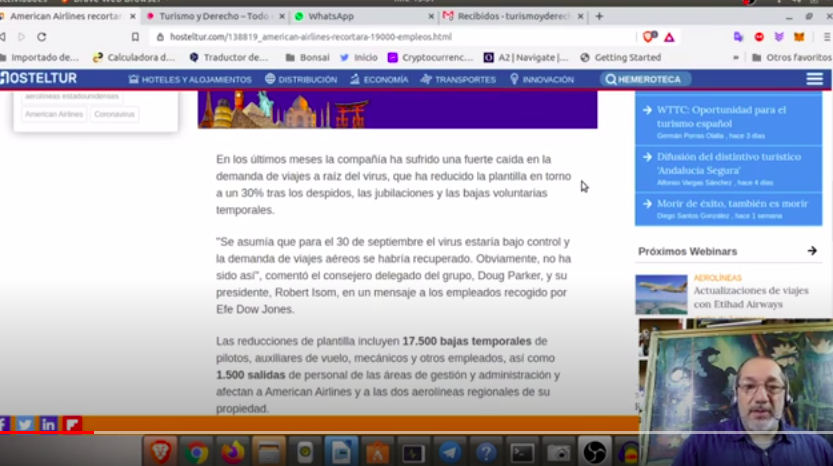833x466 pixels.
Task: Share the article on Facebook
Action: [x=5, y=425]
